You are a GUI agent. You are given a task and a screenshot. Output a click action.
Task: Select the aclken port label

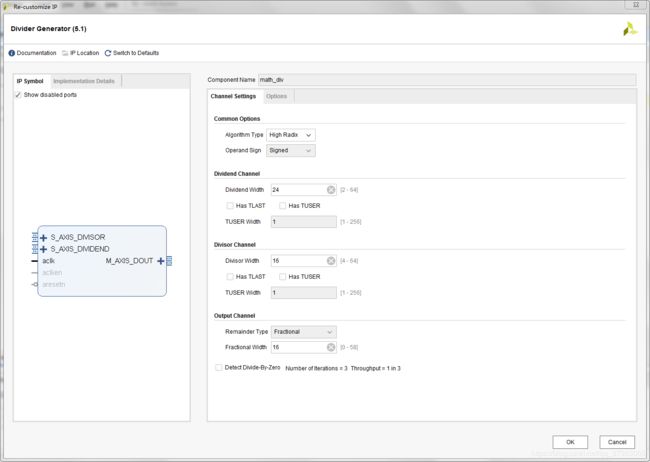pos(52,272)
